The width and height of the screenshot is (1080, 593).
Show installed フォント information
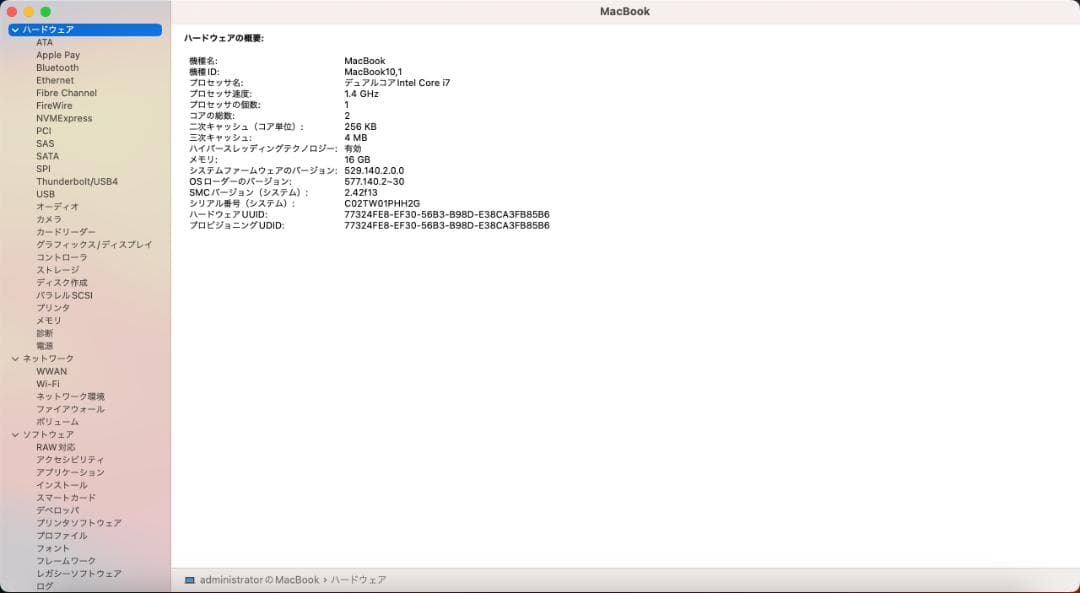(52, 548)
